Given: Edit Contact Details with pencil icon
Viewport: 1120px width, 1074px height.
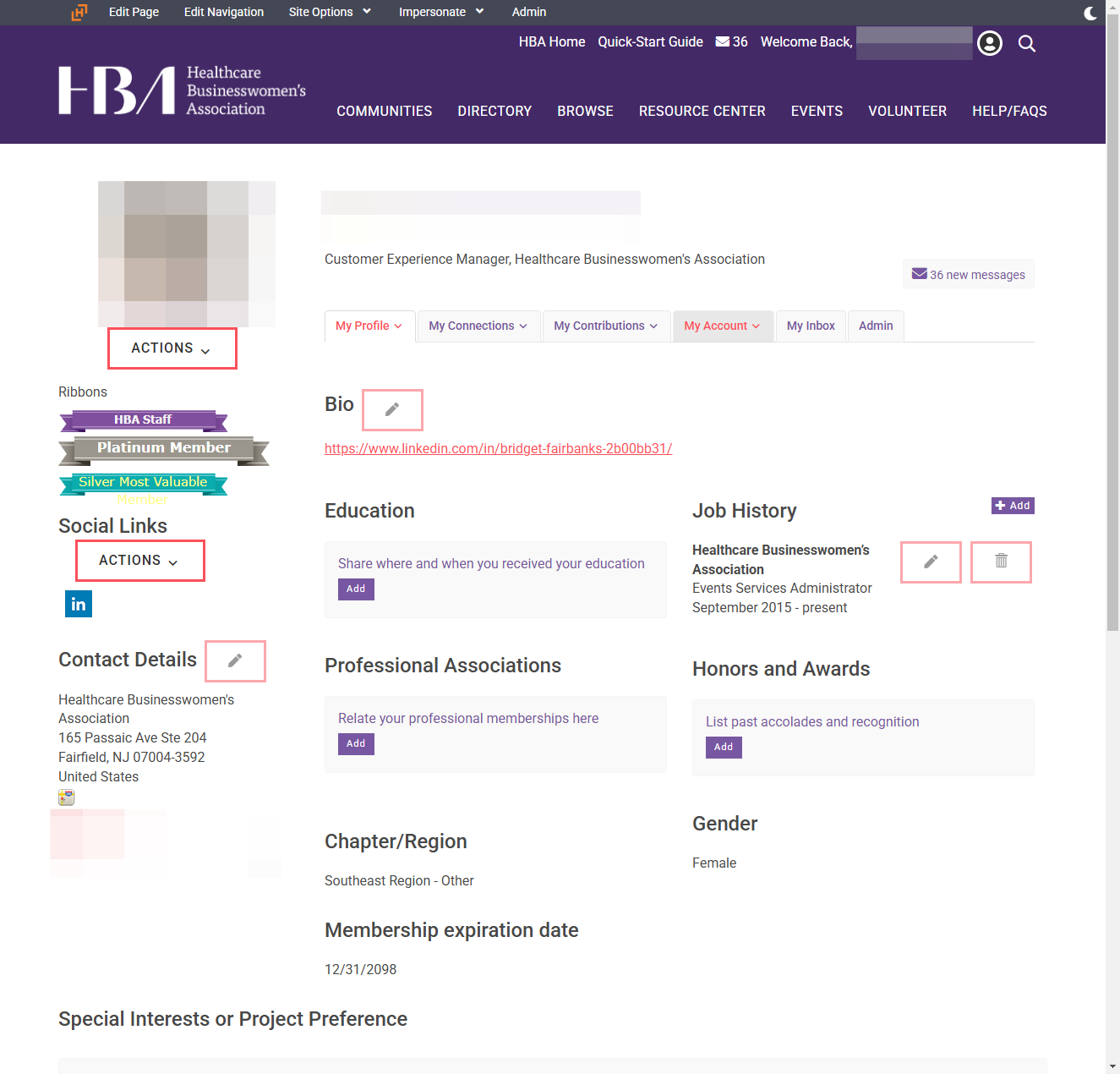Looking at the screenshot, I should pyautogui.click(x=235, y=661).
